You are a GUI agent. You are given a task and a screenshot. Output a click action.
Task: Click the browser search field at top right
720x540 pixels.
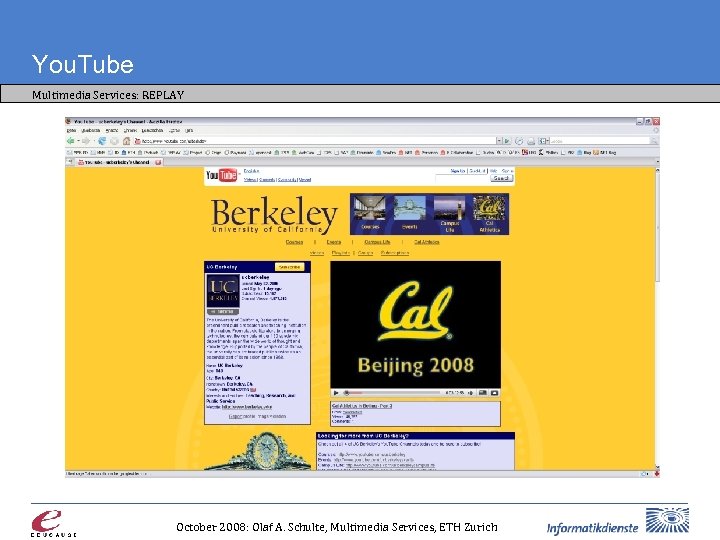[600, 141]
